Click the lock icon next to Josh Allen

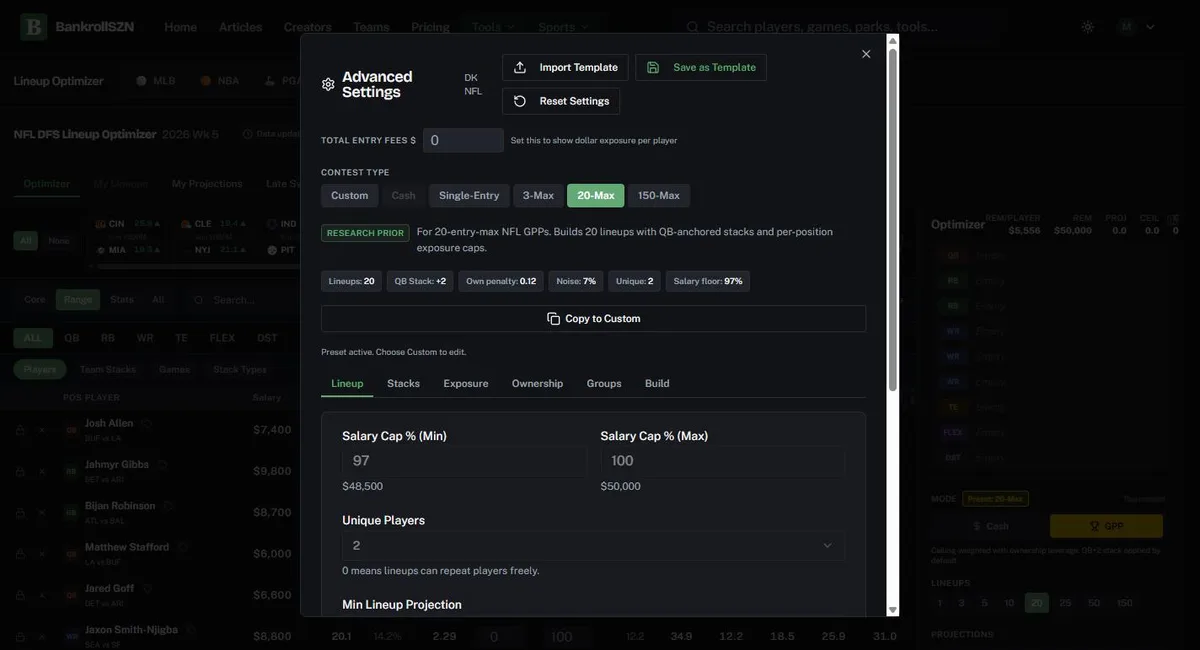(20, 430)
